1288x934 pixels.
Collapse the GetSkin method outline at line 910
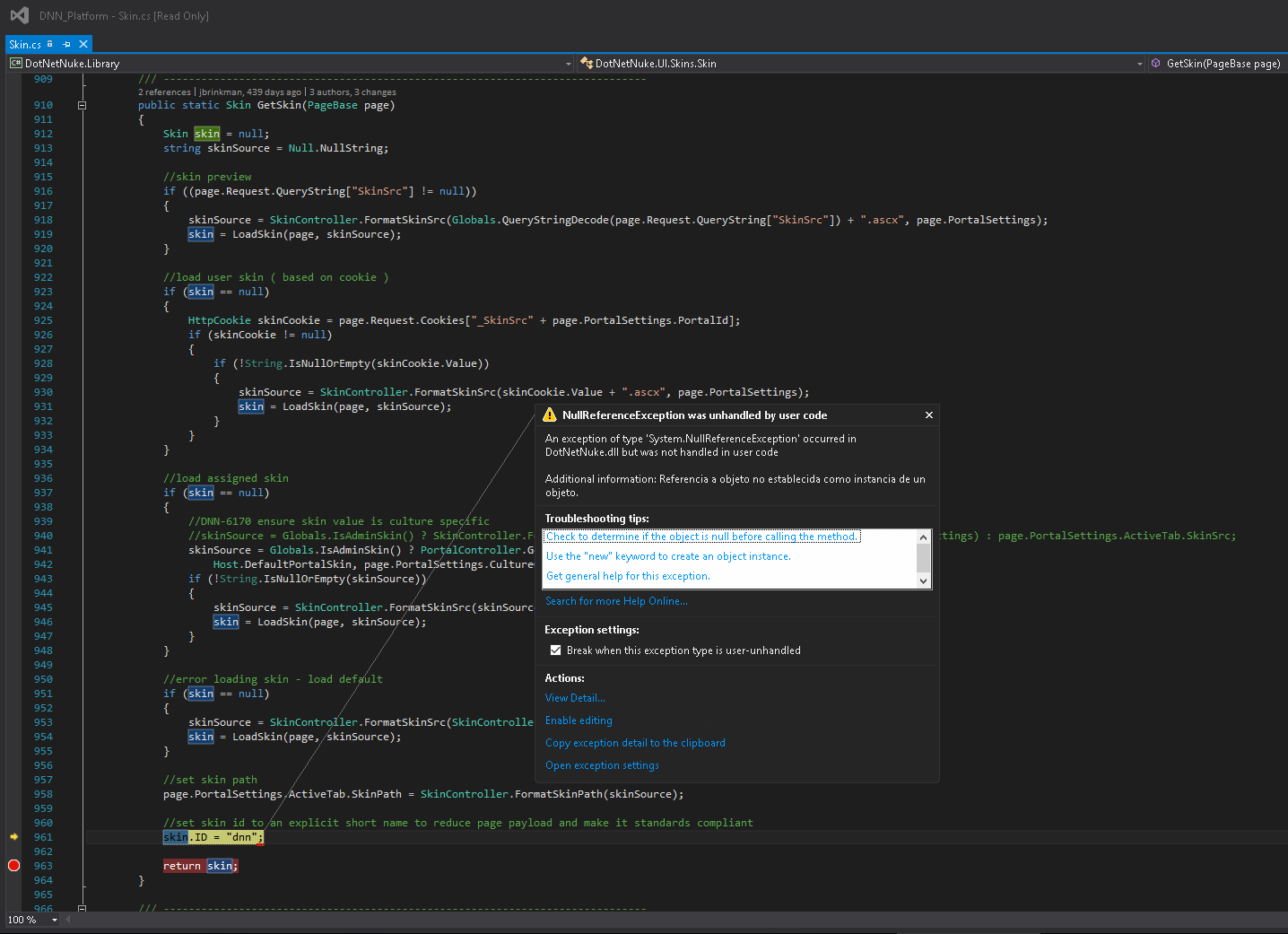(83, 105)
